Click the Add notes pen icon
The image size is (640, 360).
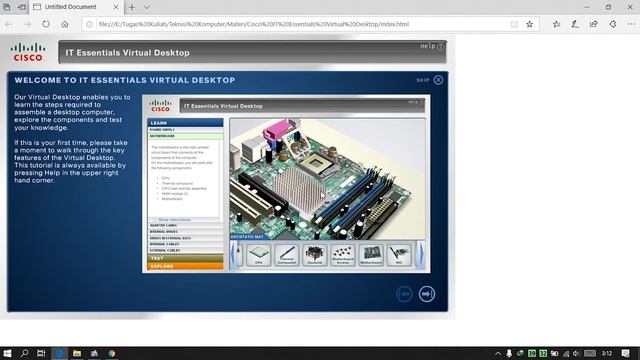click(x=575, y=24)
